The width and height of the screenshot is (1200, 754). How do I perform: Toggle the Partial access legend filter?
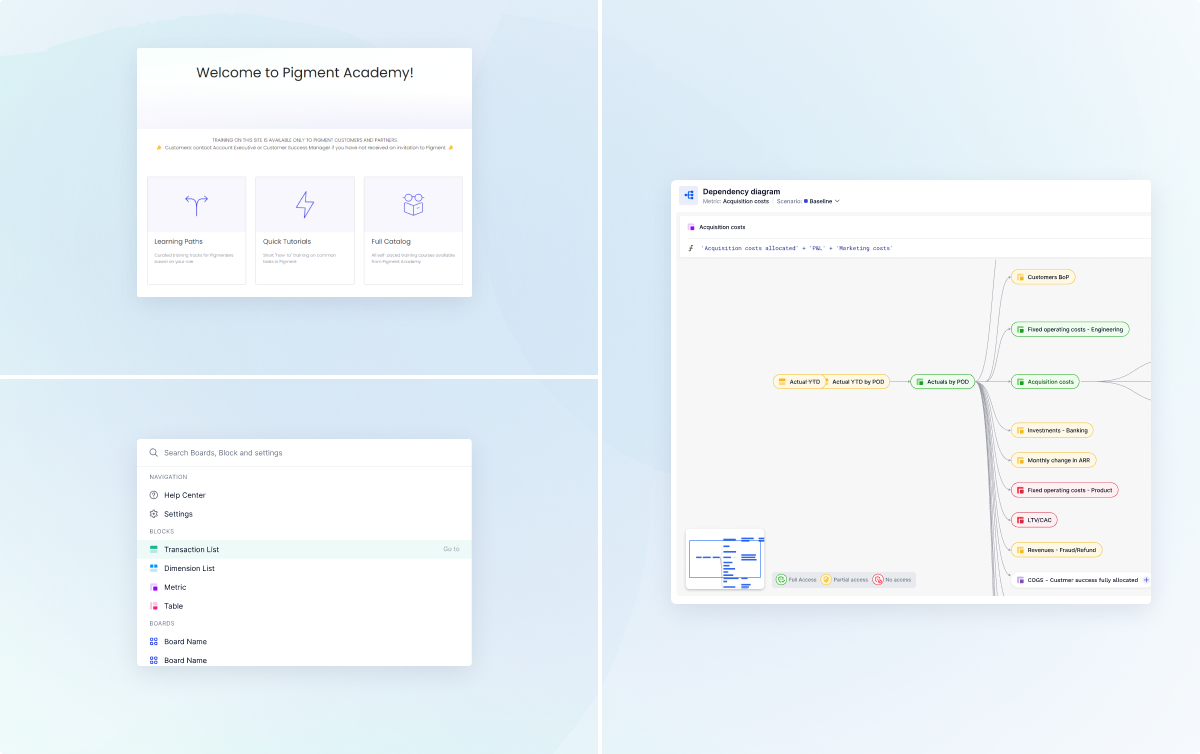[845, 580]
